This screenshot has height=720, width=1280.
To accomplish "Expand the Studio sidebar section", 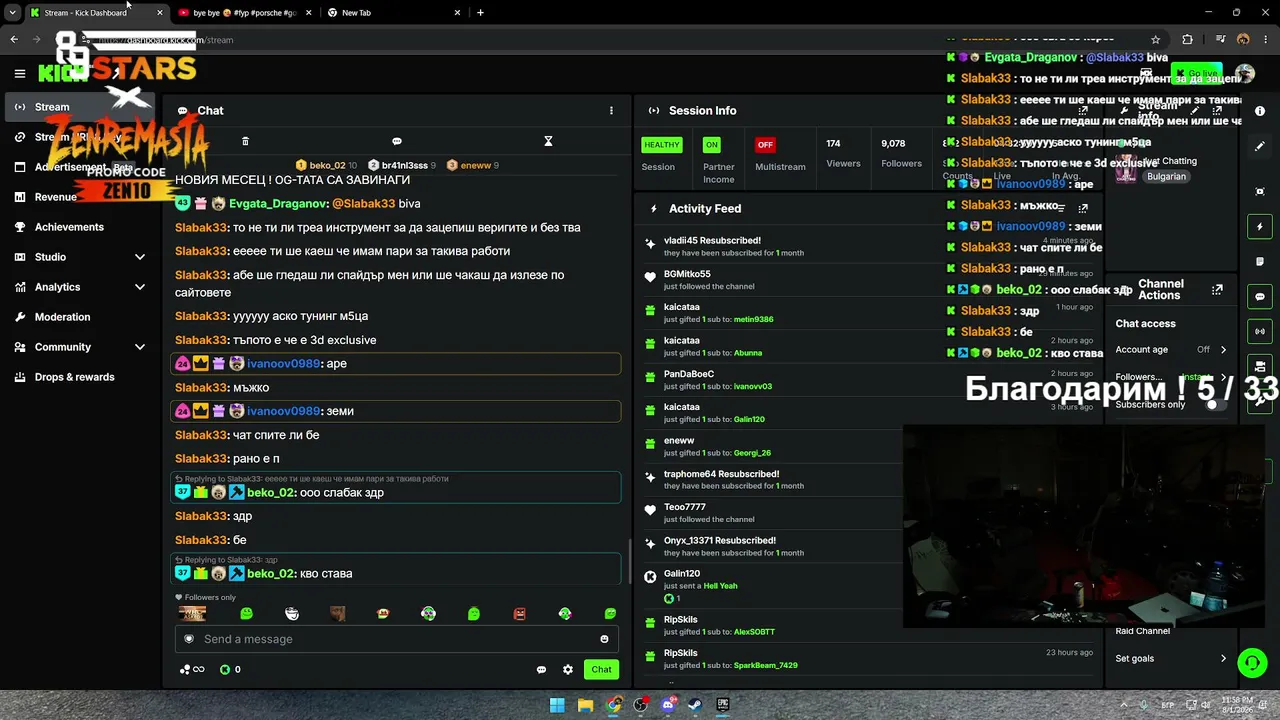I will point(80,257).
